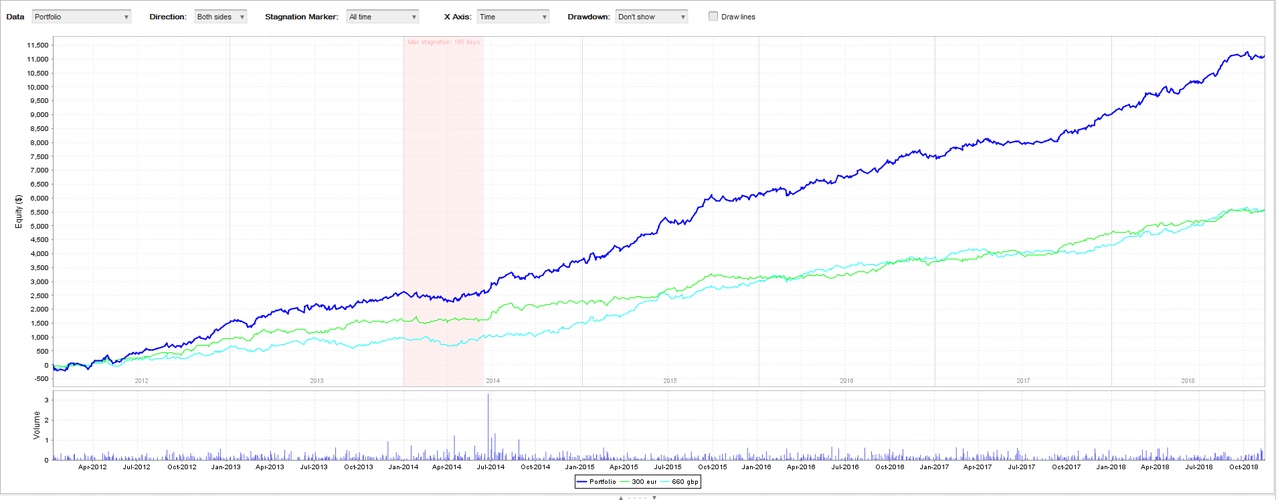Click the tallest volume spike near Jul-2014
The height and width of the screenshot is (500, 1280).
coord(488,425)
